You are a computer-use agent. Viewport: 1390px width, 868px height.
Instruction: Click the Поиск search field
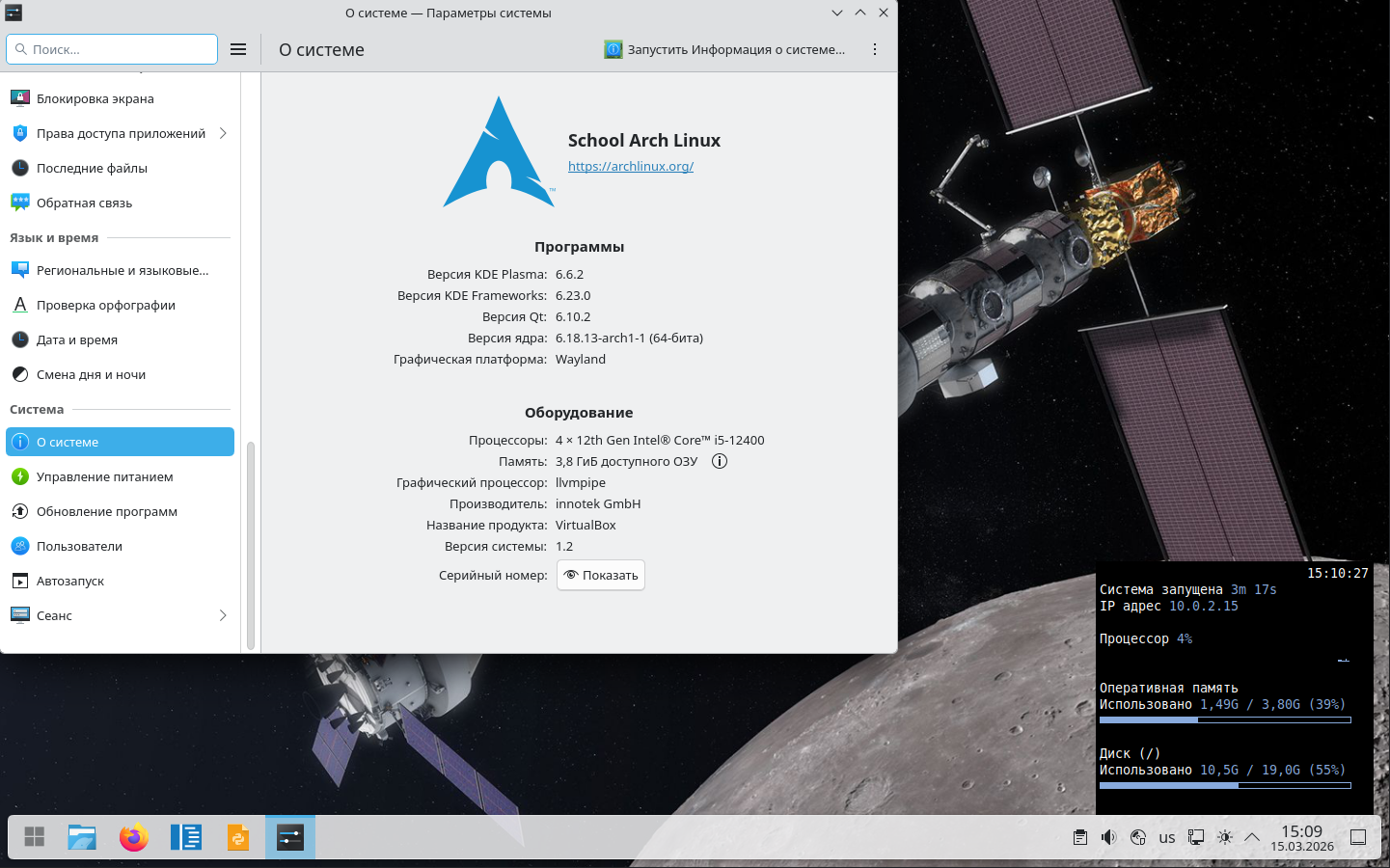coord(112,49)
